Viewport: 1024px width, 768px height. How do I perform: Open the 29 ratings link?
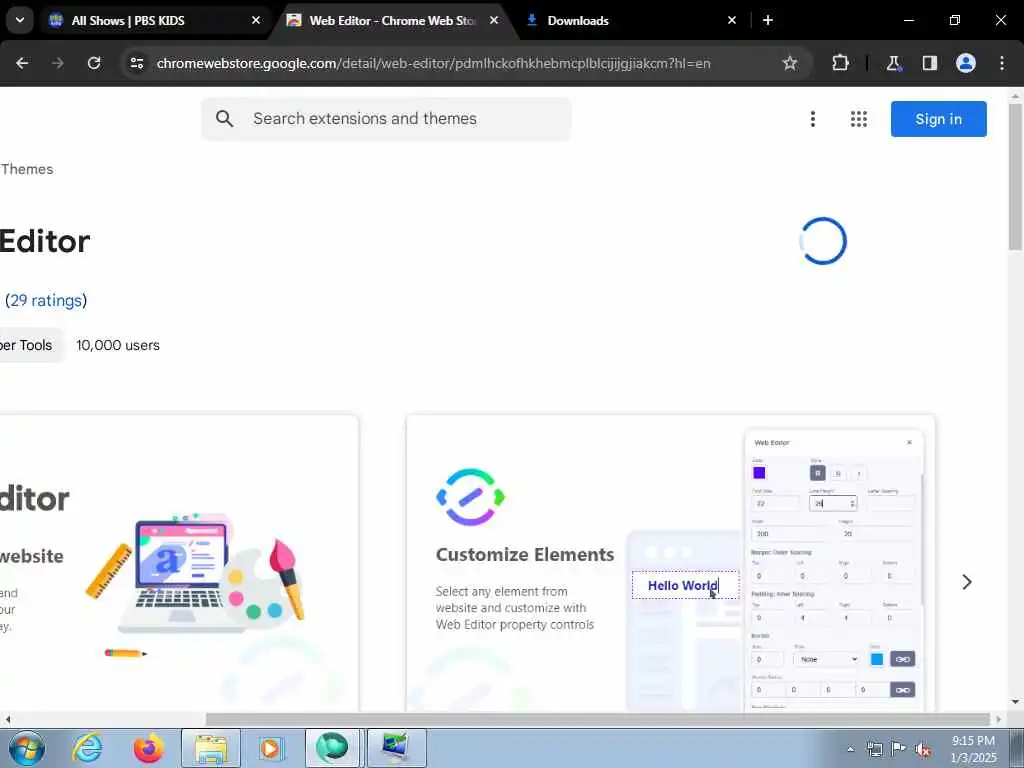[46, 300]
